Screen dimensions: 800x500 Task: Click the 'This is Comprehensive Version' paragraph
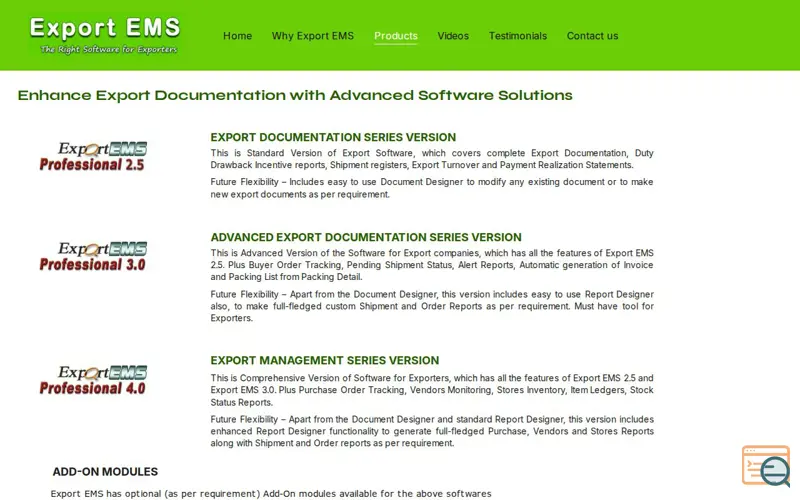coord(432,390)
